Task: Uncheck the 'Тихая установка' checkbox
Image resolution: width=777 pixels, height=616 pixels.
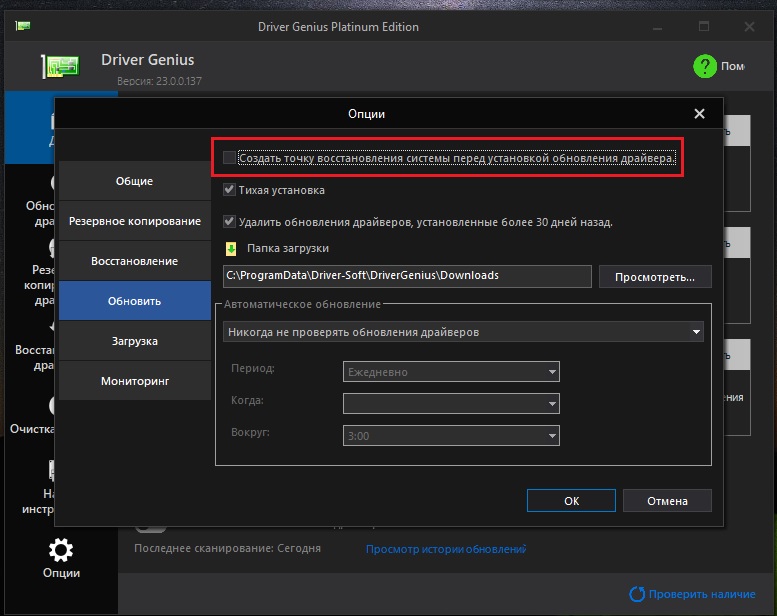Action: (x=229, y=190)
